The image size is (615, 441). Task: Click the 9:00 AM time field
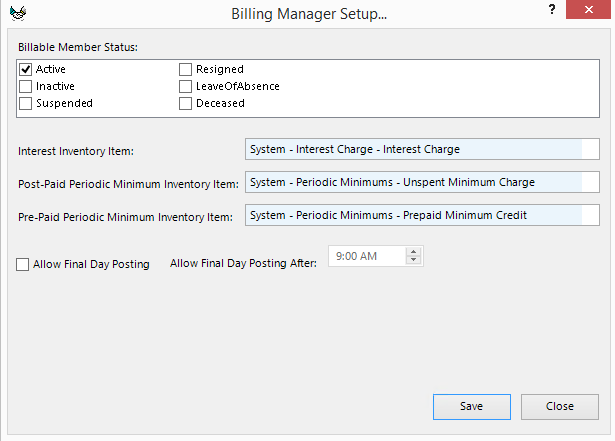366,257
